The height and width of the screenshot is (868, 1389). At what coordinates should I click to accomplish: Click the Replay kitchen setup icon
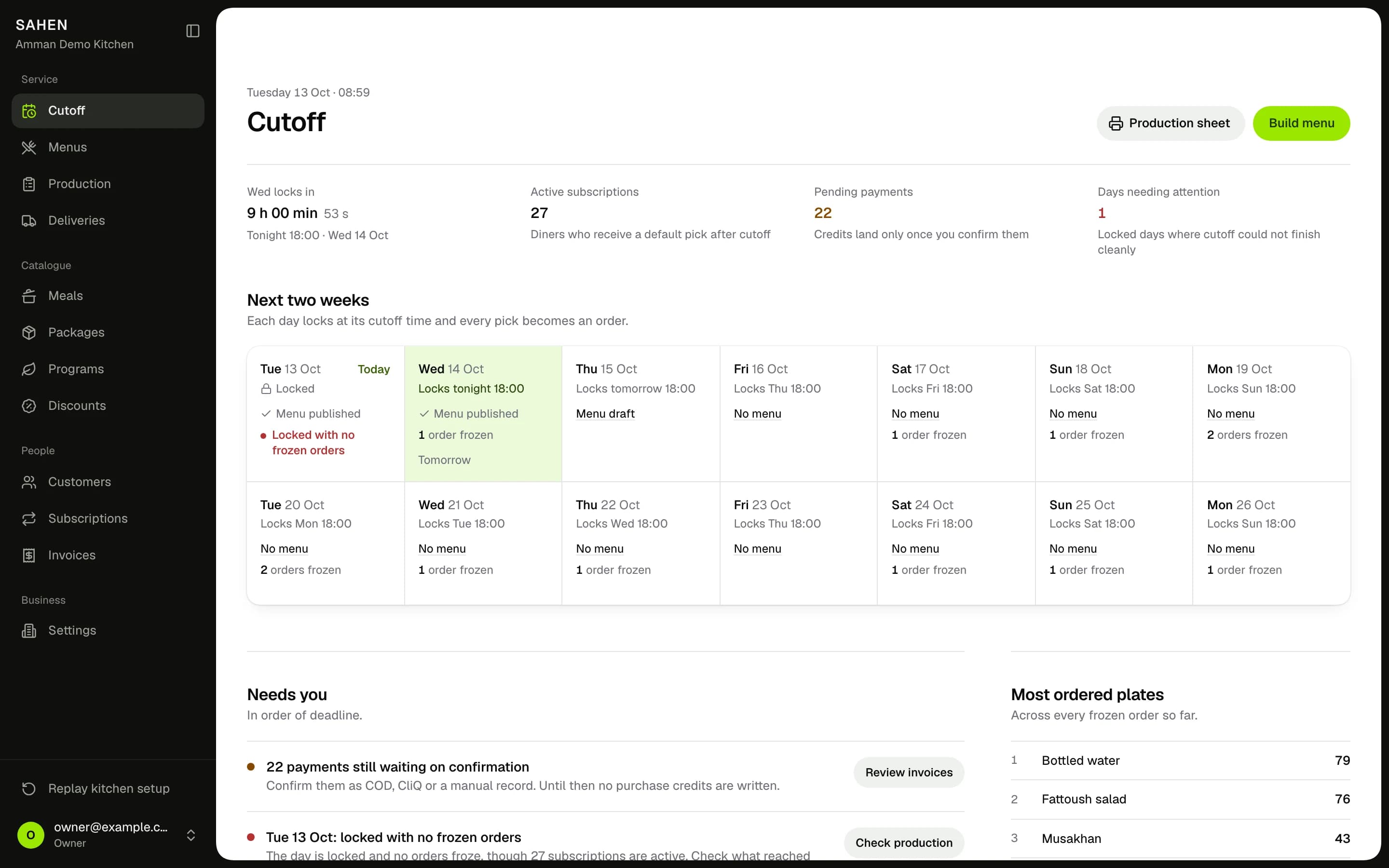click(29, 789)
